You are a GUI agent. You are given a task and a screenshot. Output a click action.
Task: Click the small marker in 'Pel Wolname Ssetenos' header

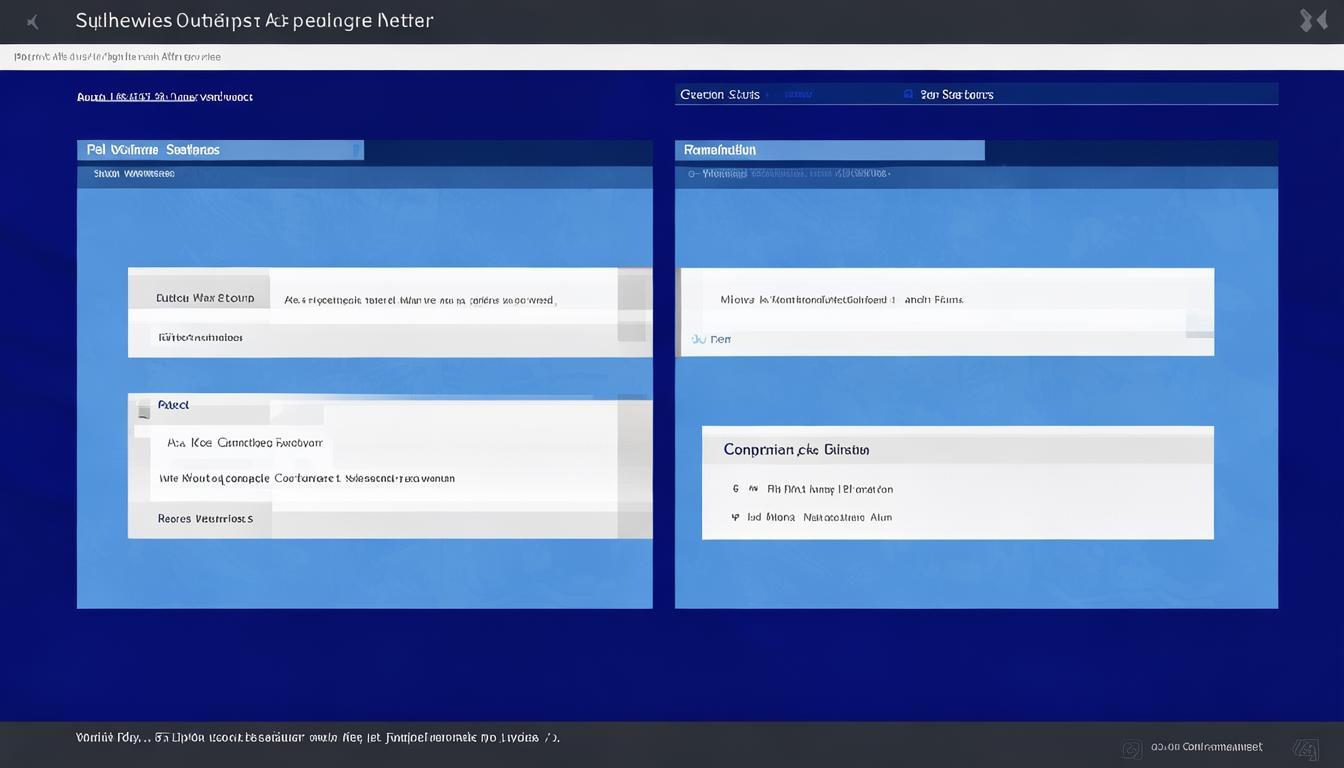(x=355, y=150)
